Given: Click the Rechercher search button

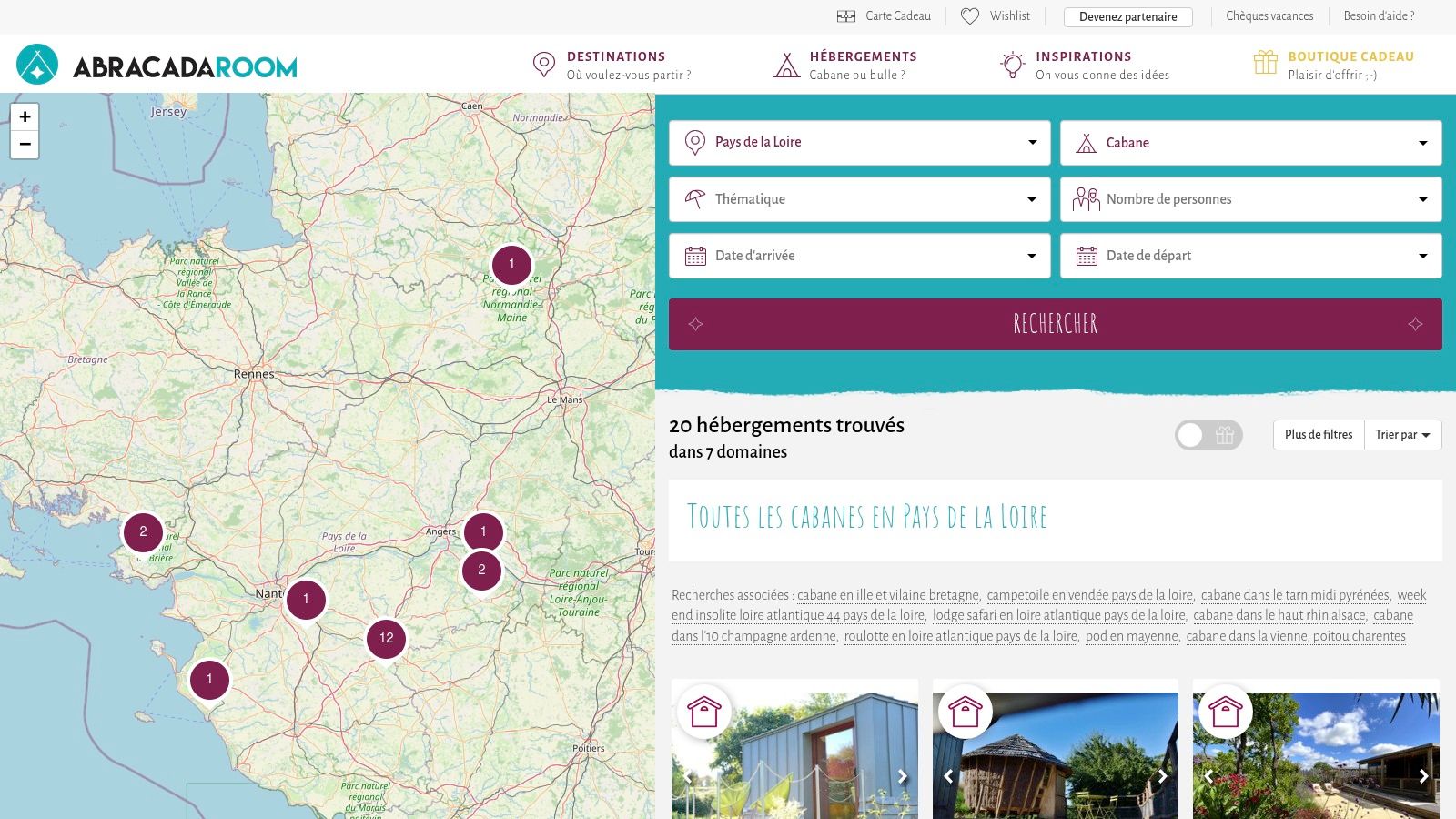Looking at the screenshot, I should (1056, 324).
